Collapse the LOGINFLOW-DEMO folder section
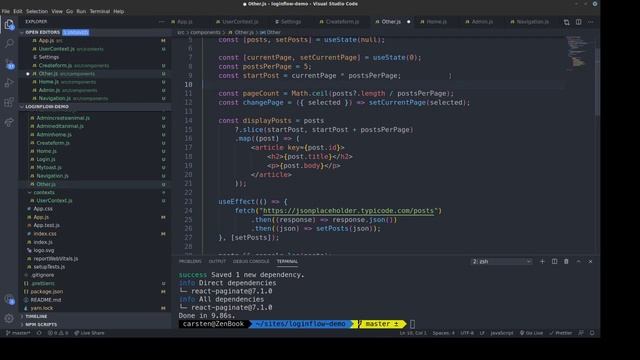 (22, 107)
